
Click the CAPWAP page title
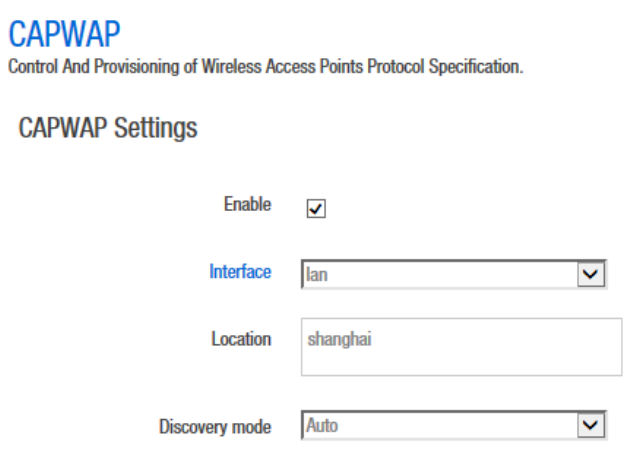click(x=64, y=35)
